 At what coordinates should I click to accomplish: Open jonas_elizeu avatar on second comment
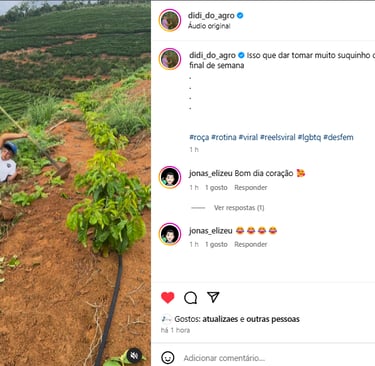[170, 234]
